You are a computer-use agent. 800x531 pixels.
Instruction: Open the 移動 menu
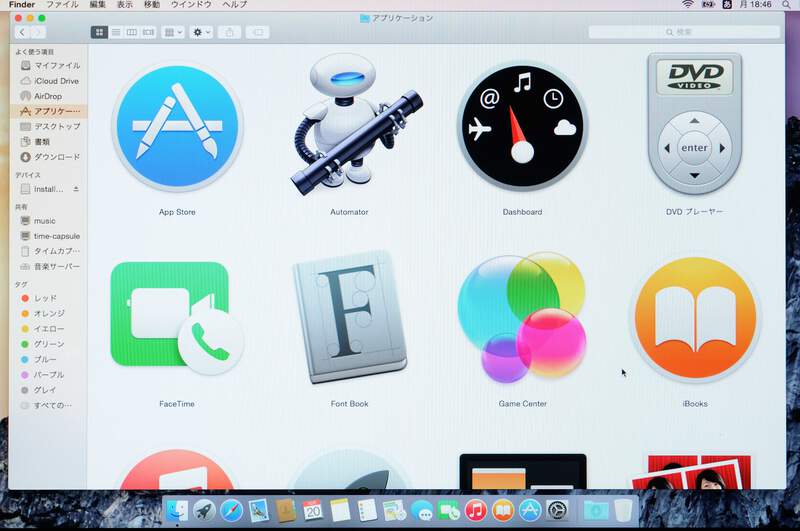152,5
